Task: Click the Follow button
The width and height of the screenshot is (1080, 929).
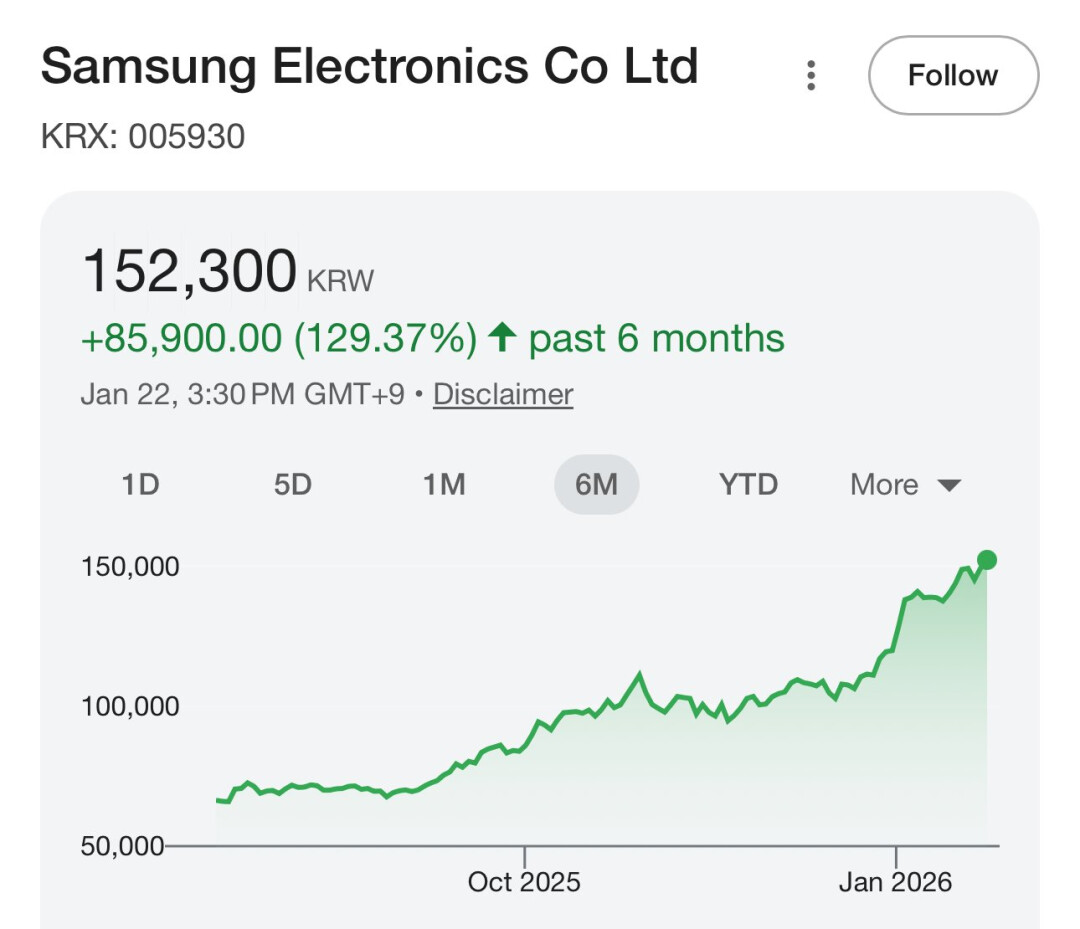Action: [x=953, y=75]
